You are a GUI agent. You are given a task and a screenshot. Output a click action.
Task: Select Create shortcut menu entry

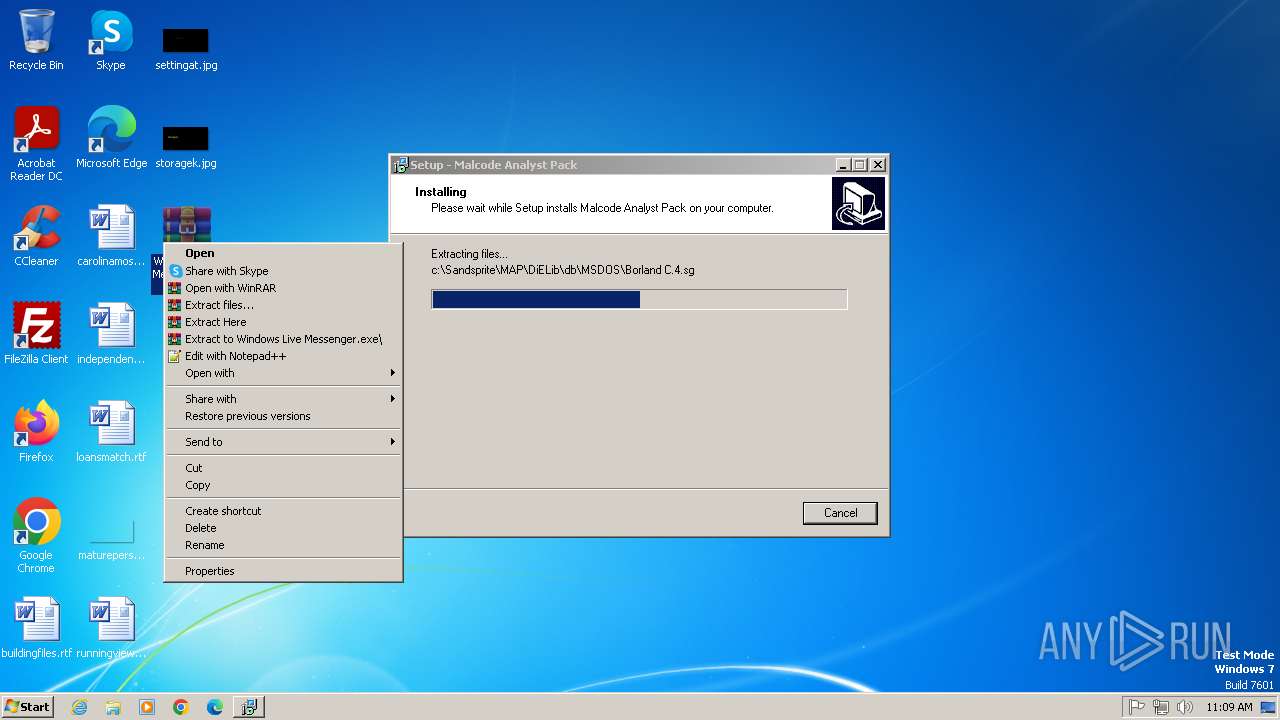tap(283, 511)
